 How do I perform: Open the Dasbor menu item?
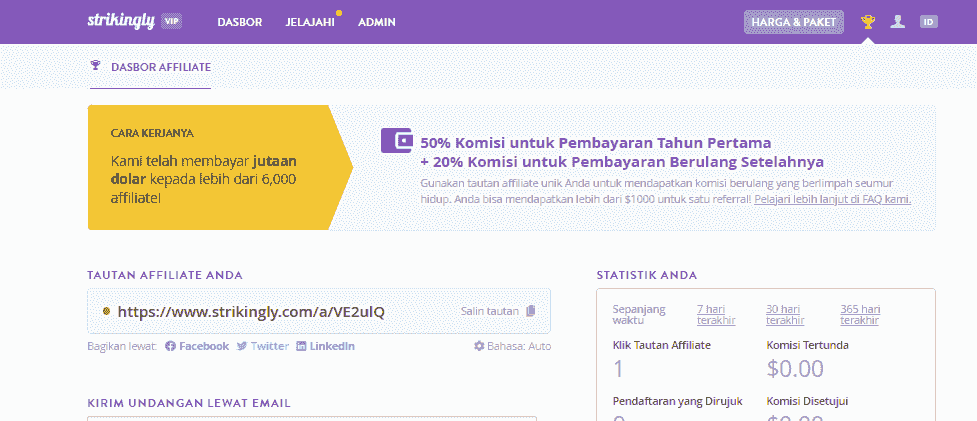coord(240,22)
